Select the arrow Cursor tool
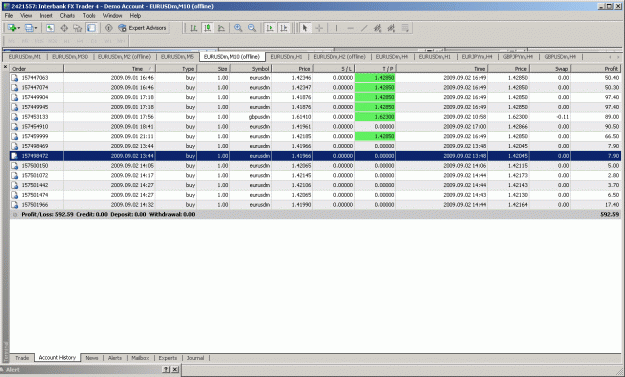625x377 pixels. coord(305,28)
